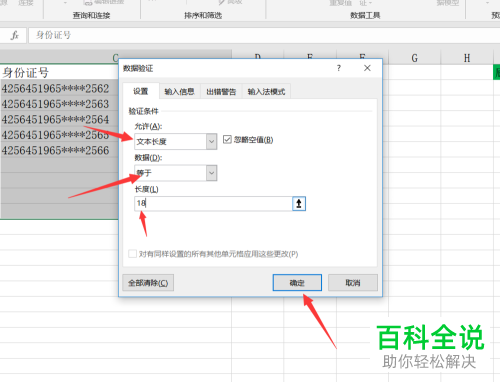Click cell 4256451965****2564
The width and height of the screenshot is (500, 382).
[59, 119]
